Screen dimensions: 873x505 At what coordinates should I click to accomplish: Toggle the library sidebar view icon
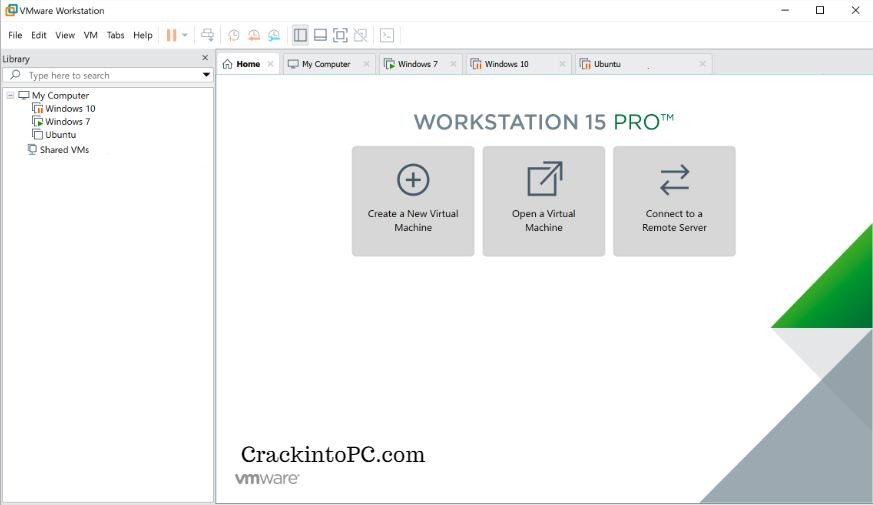300,35
